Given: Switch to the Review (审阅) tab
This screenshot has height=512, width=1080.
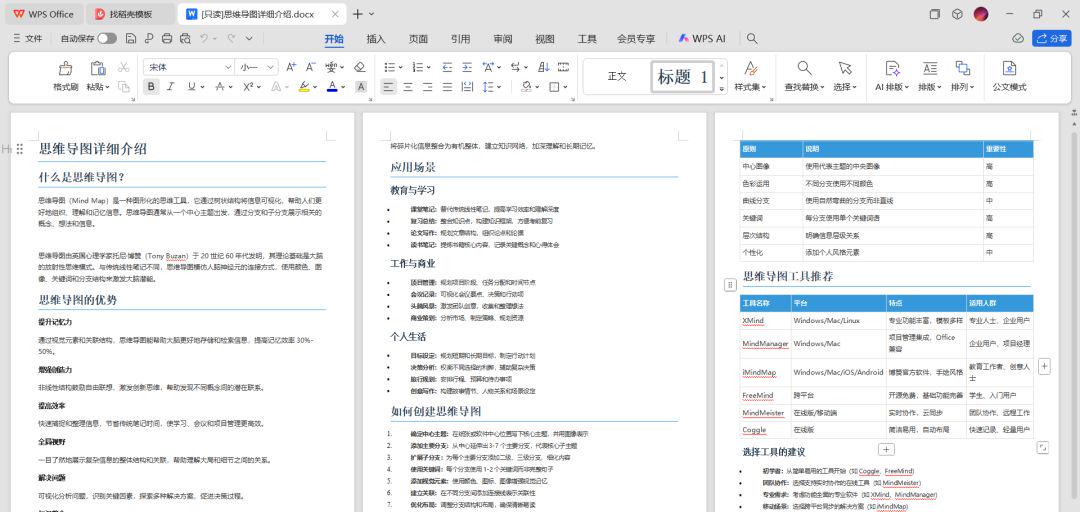Looking at the screenshot, I should point(503,39).
